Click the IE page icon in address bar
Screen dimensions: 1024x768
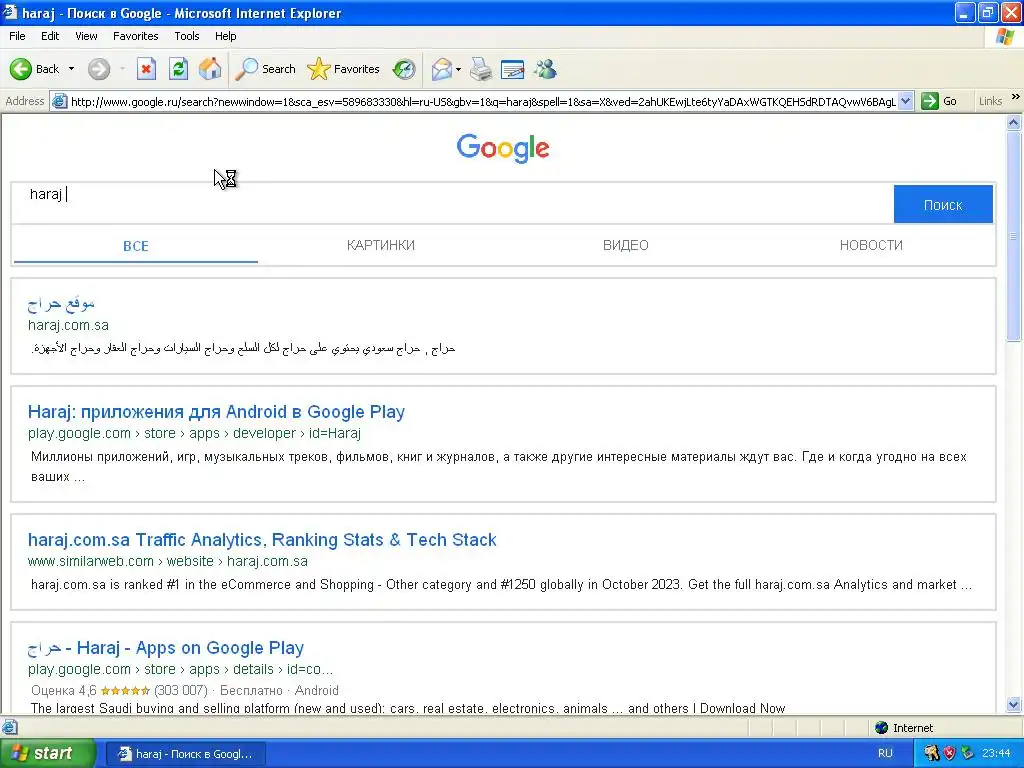click(59, 101)
